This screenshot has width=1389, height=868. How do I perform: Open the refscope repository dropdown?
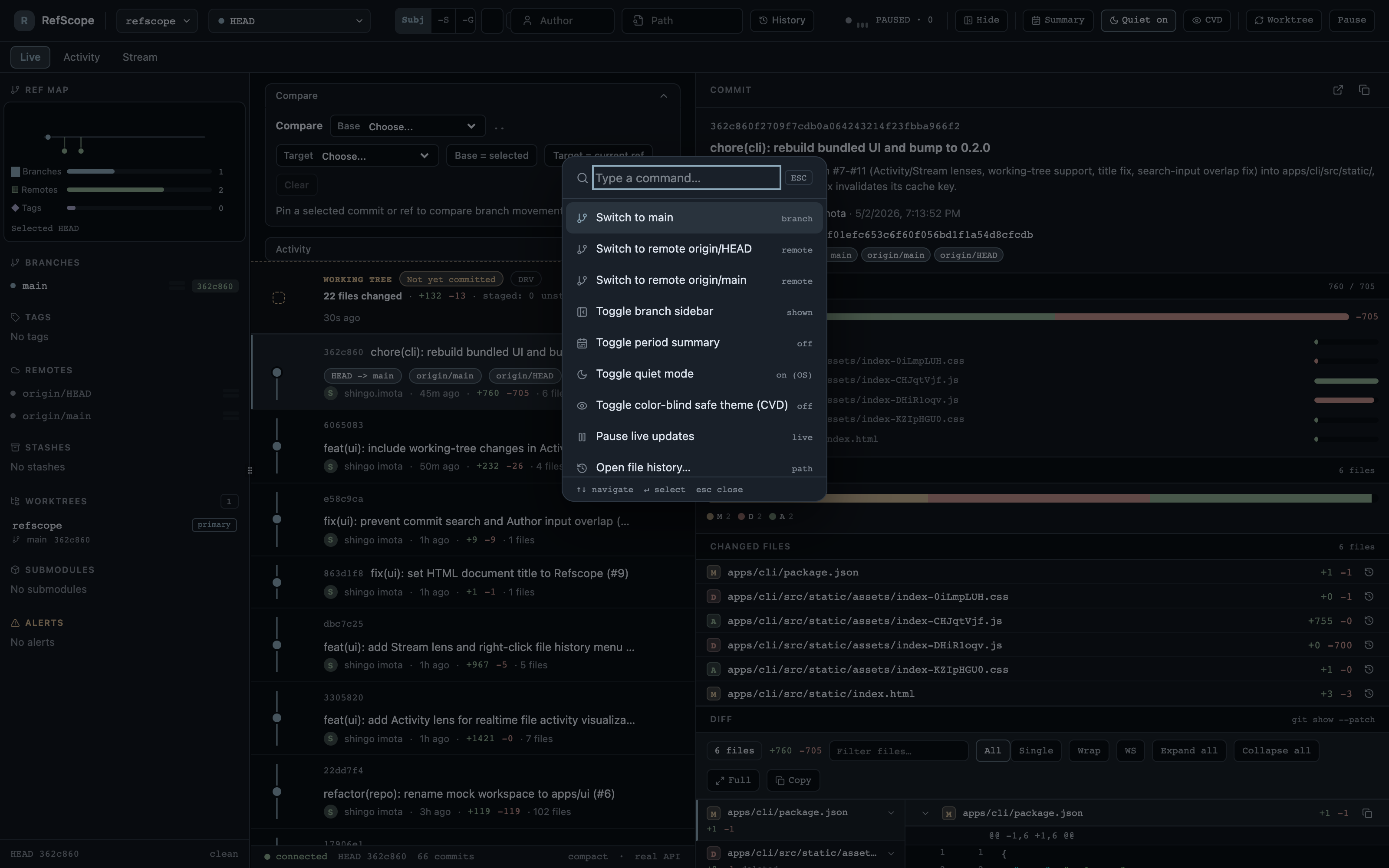pyautogui.click(x=157, y=21)
